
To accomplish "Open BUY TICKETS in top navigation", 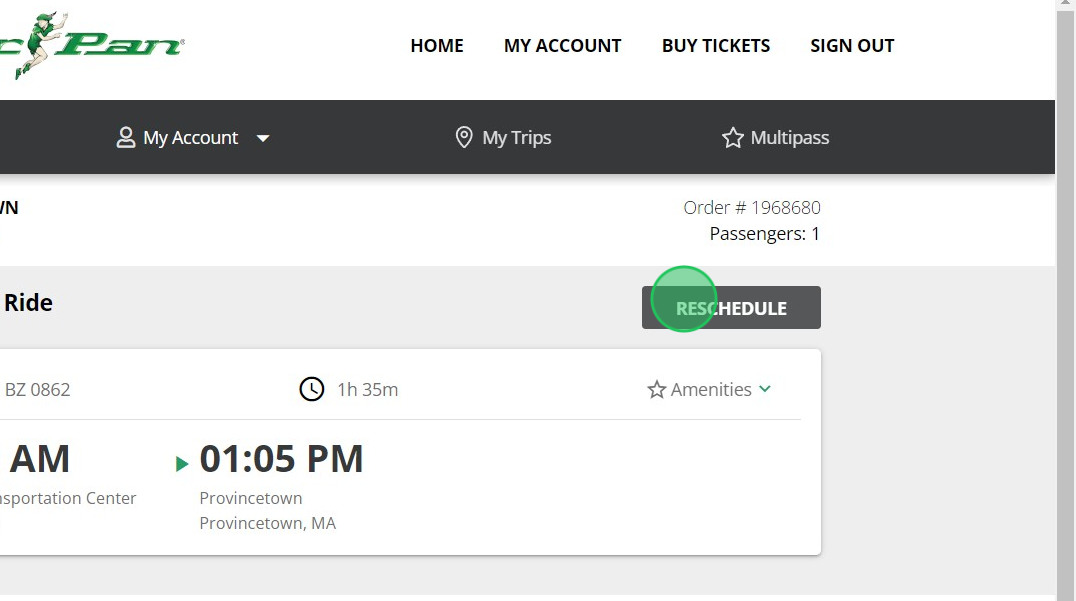I will pyautogui.click(x=716, y=45).
